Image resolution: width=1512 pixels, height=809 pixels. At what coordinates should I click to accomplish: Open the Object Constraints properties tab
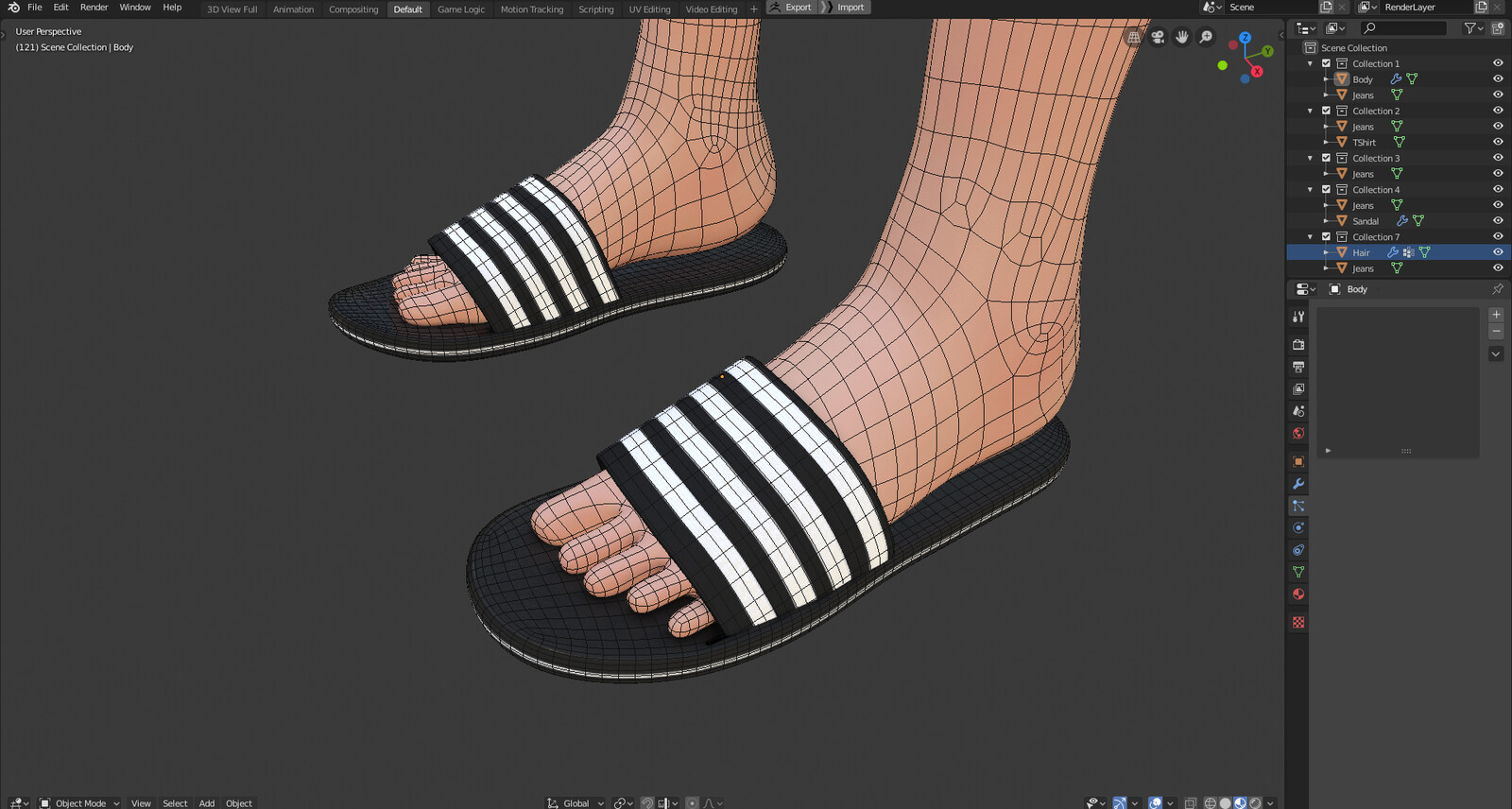(1298, 550)
